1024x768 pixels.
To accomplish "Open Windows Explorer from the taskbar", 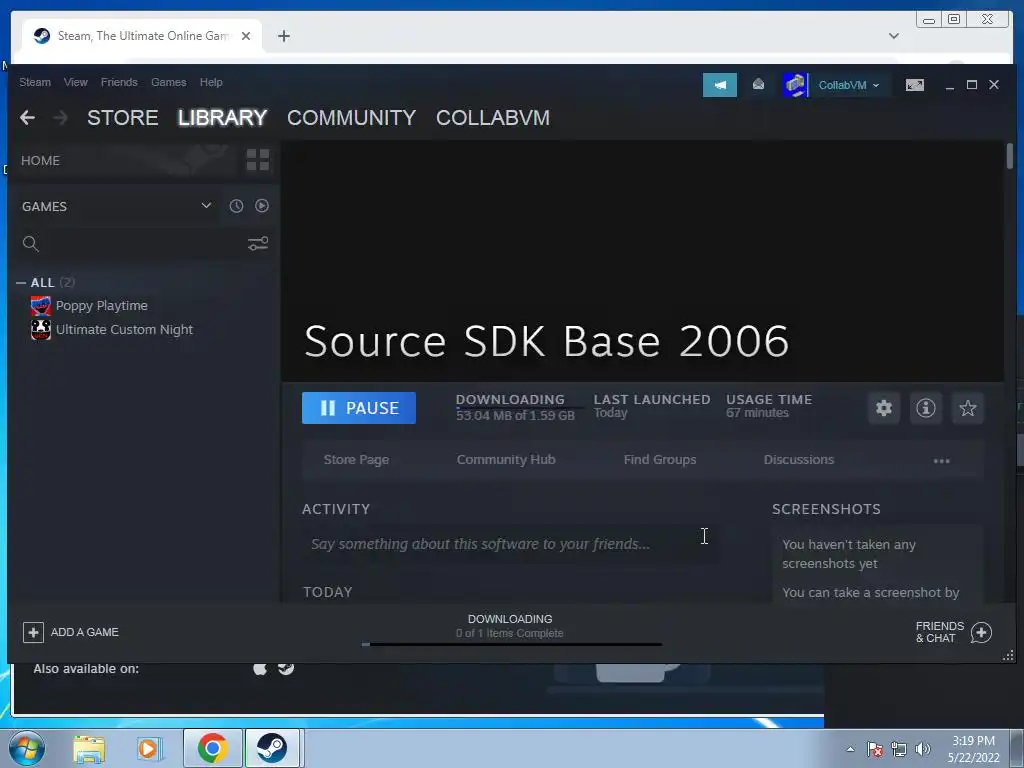I will 89,748.
